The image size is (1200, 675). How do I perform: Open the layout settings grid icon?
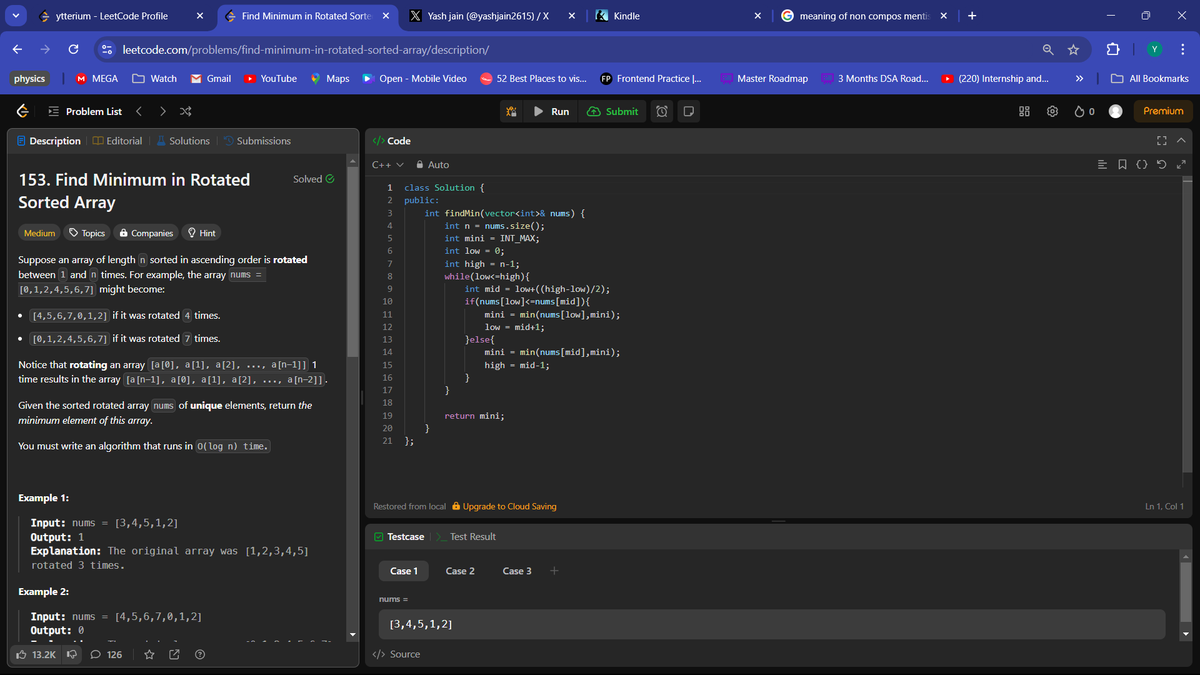(x=1023, y=111)
